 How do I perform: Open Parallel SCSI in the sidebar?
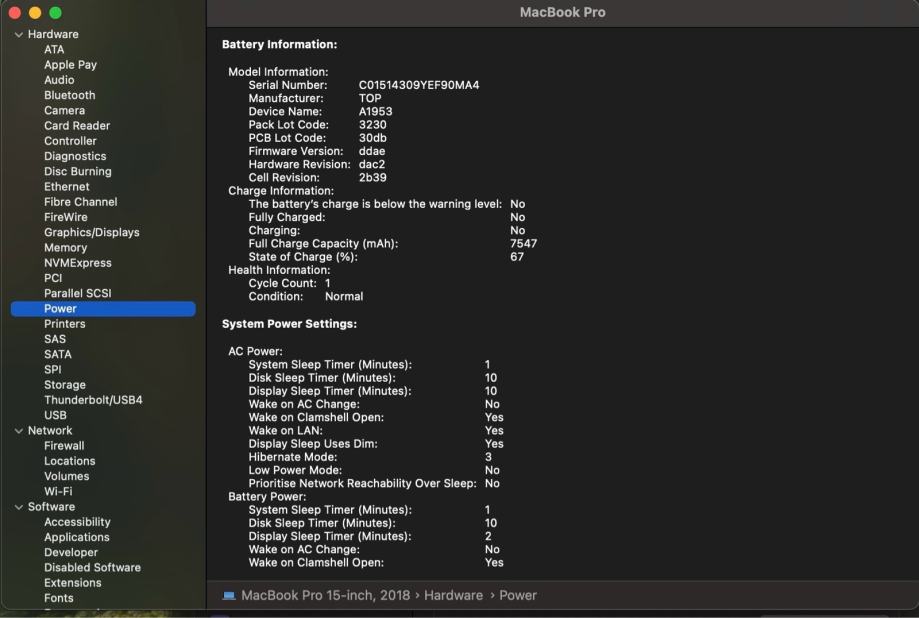[77, 294]
